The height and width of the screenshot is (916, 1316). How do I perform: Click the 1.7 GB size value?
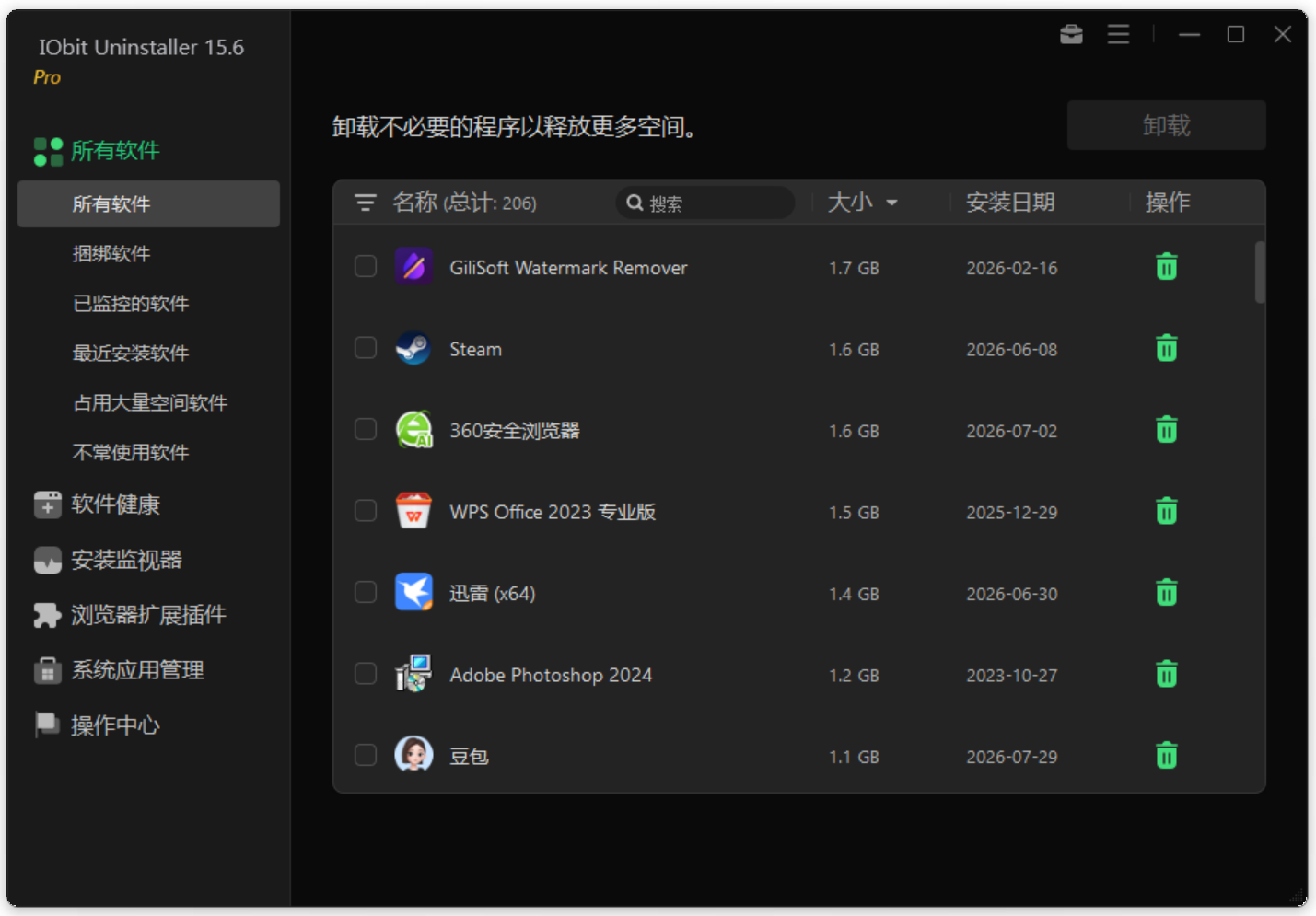pos(854,268)
